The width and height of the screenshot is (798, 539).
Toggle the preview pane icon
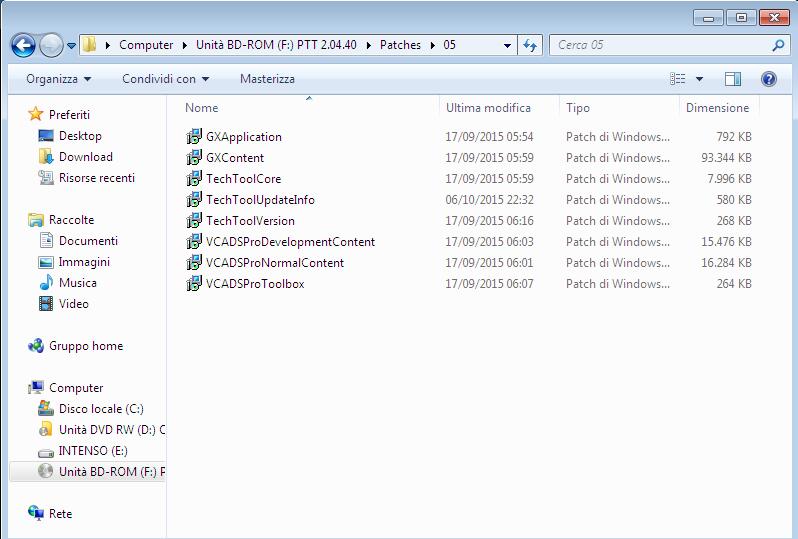click(733, 79)
